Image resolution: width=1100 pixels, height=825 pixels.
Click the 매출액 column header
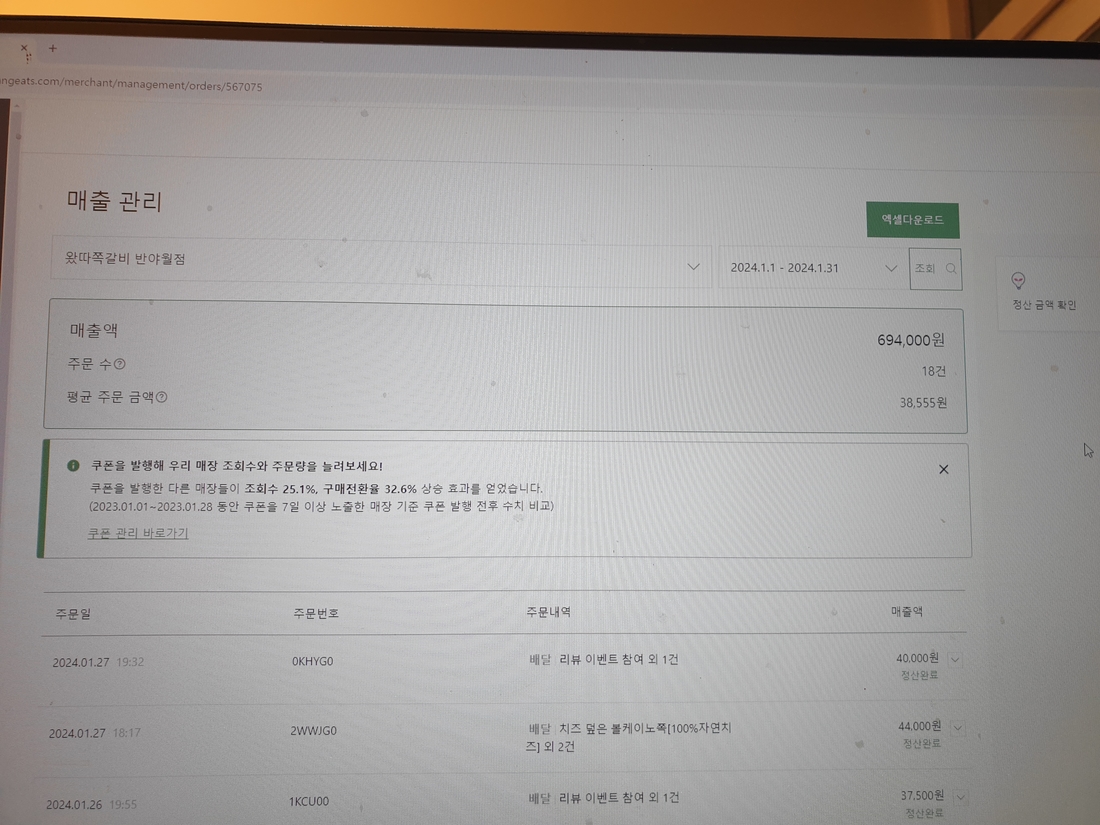point(906,610)
